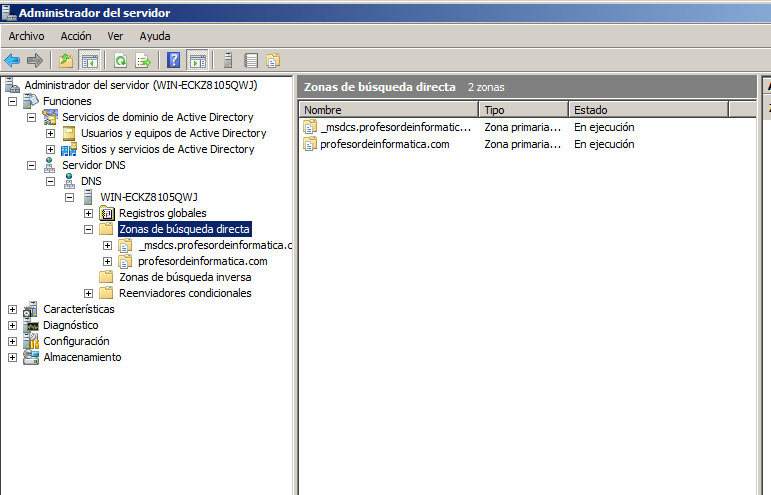Select profesordeinformatica.com zone in right list
This screenshot has width=771, height=495.
[384, 144]
